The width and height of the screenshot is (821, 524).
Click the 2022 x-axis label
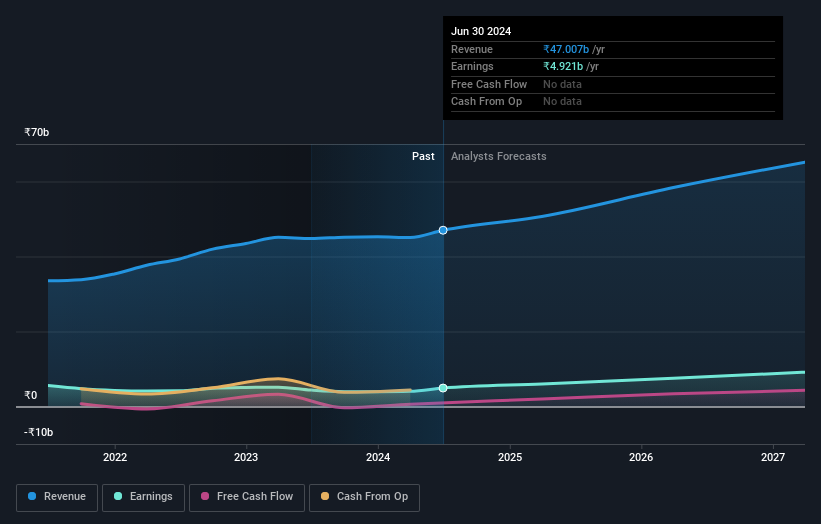115,457
